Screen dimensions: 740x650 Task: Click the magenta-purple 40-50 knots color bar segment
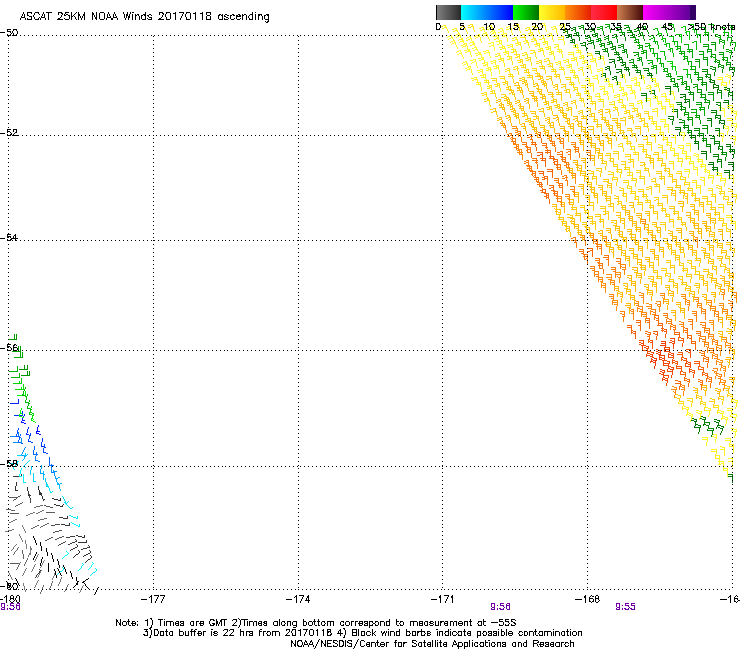[x=669, y=12]
